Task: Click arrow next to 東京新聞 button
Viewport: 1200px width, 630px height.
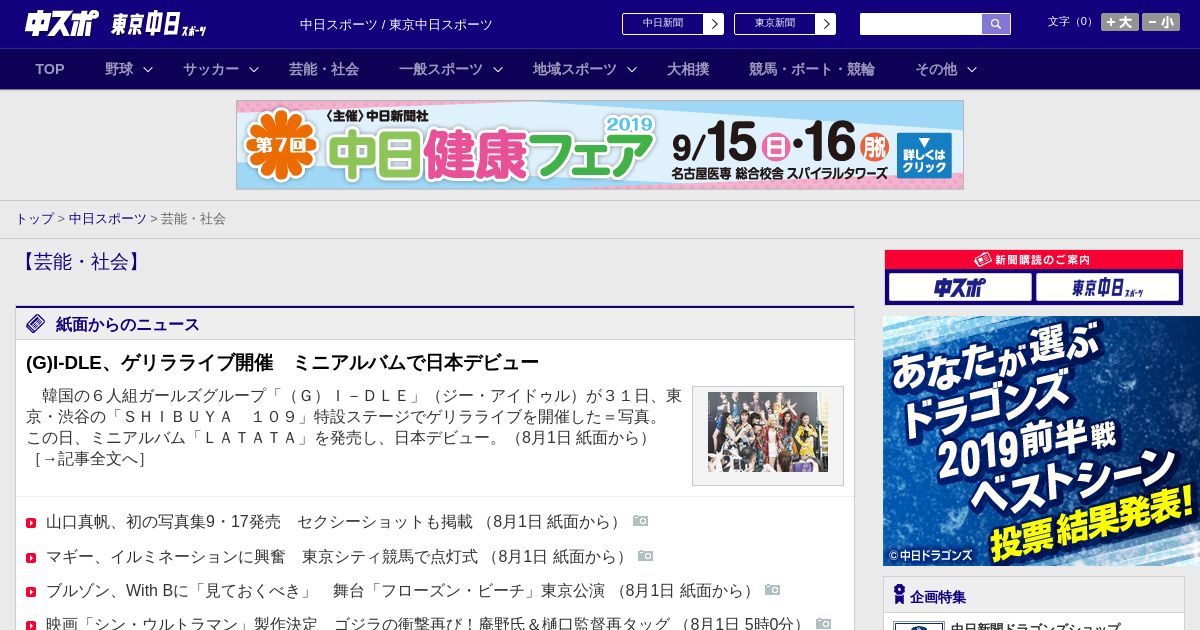Action: click(x=826, y=24)
